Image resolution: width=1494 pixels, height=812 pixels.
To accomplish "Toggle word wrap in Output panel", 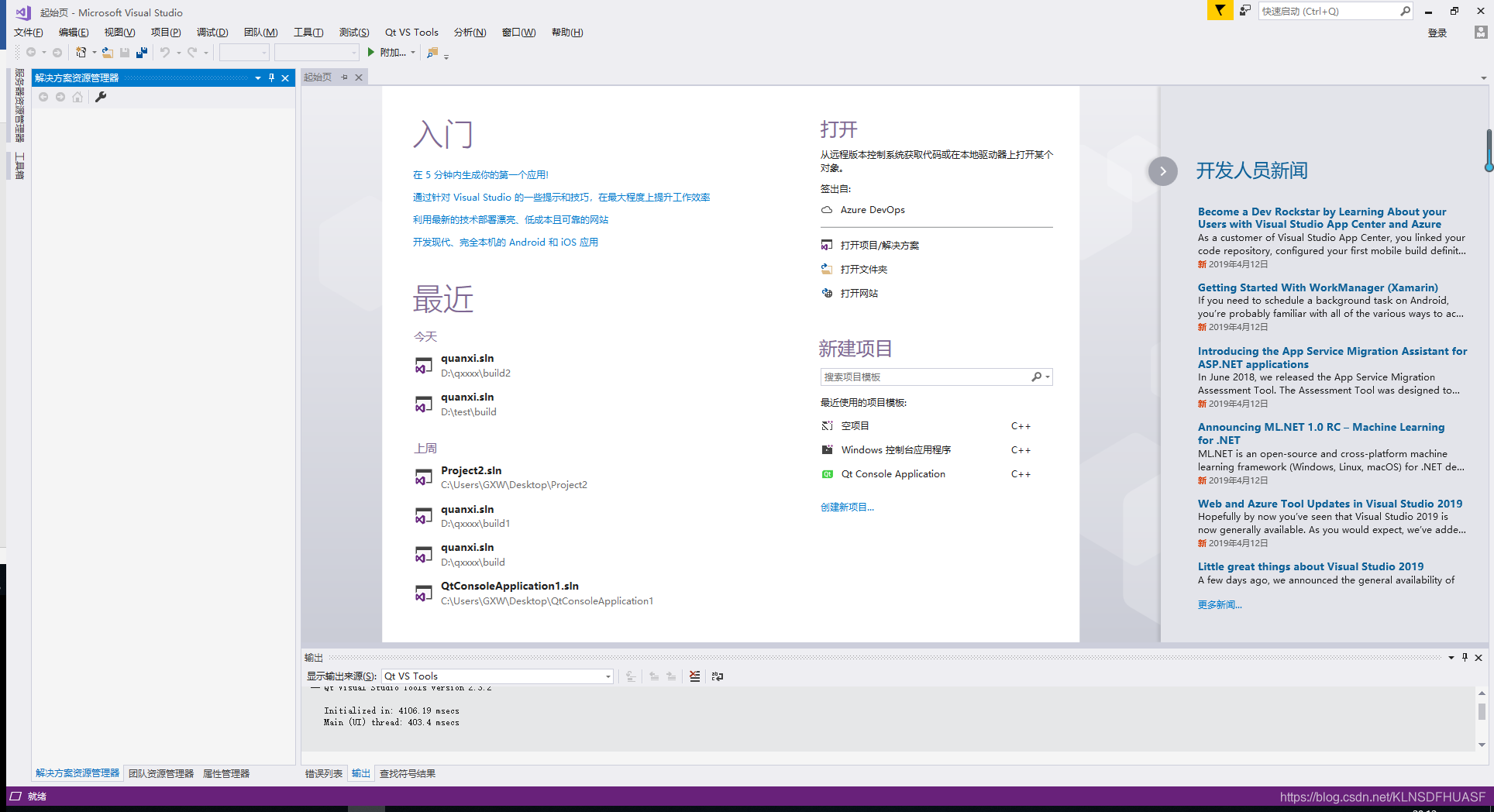I will tap(718, 676).
